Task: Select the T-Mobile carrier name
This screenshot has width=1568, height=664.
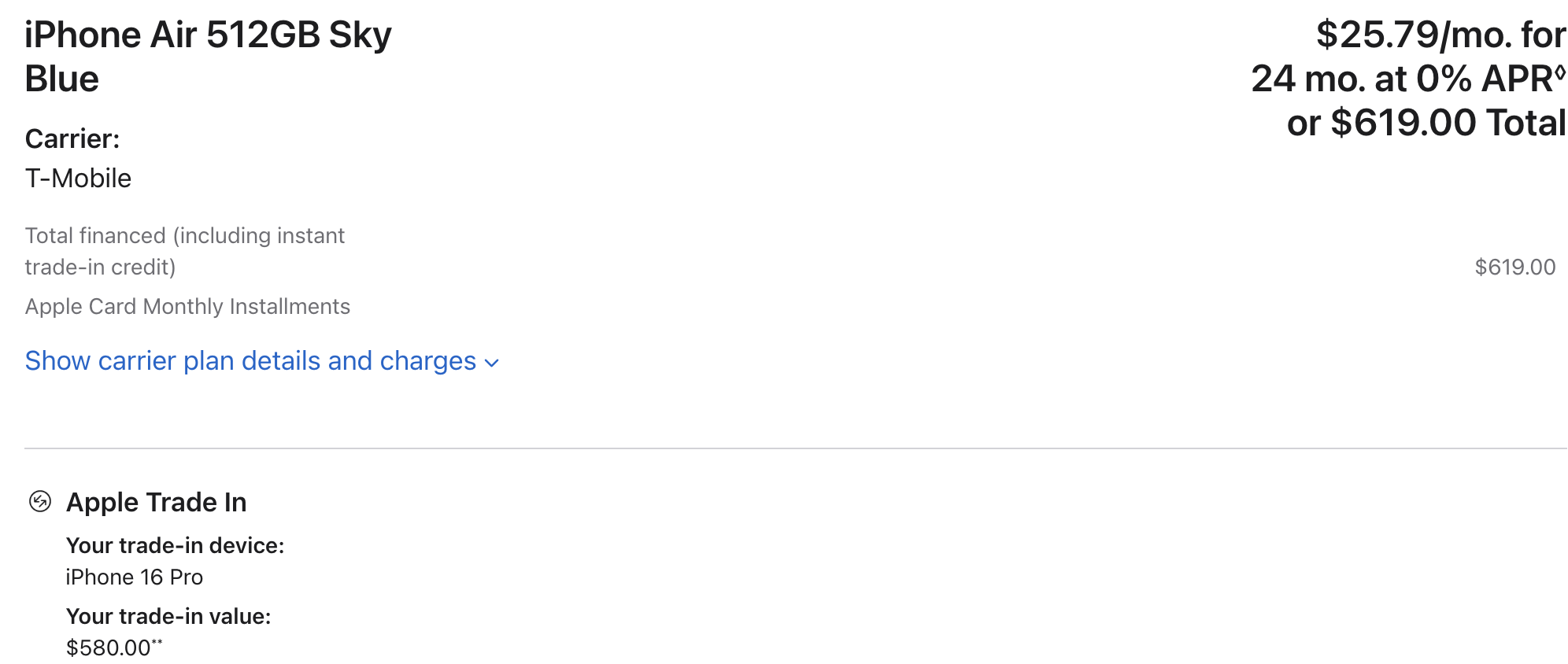Action: pyautogui.click(x=78, y=179)
